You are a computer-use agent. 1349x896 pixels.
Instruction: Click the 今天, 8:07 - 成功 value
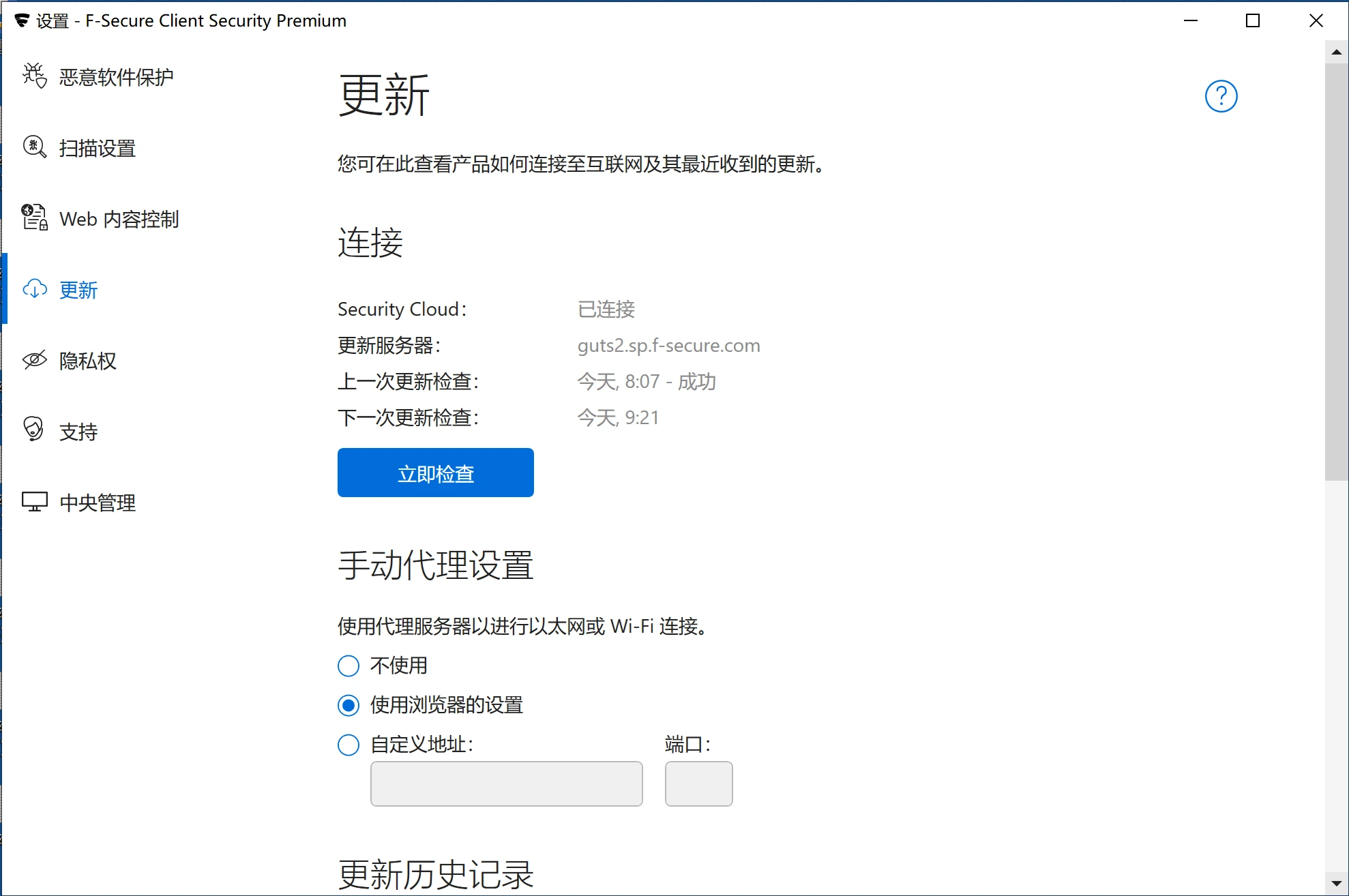tap(647, 381)
